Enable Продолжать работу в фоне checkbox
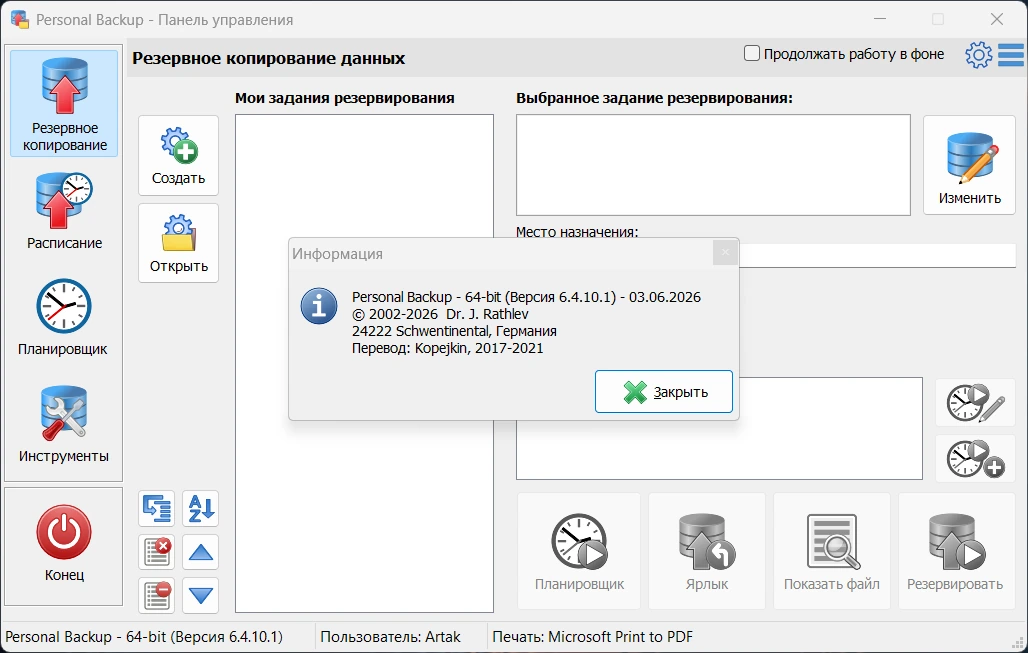 [x=752, y=53]
